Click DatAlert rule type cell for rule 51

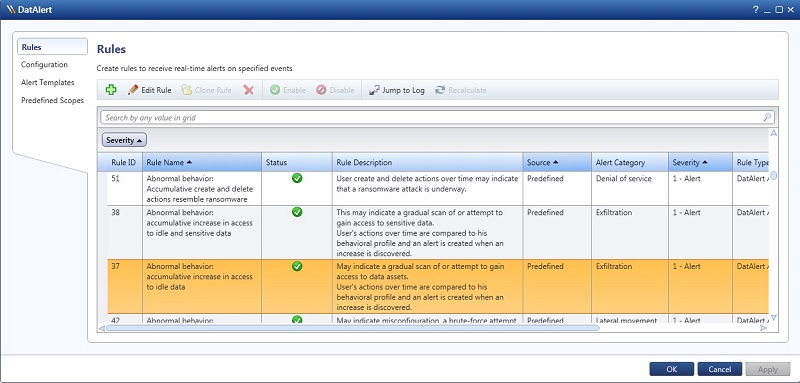click(751, 189)
